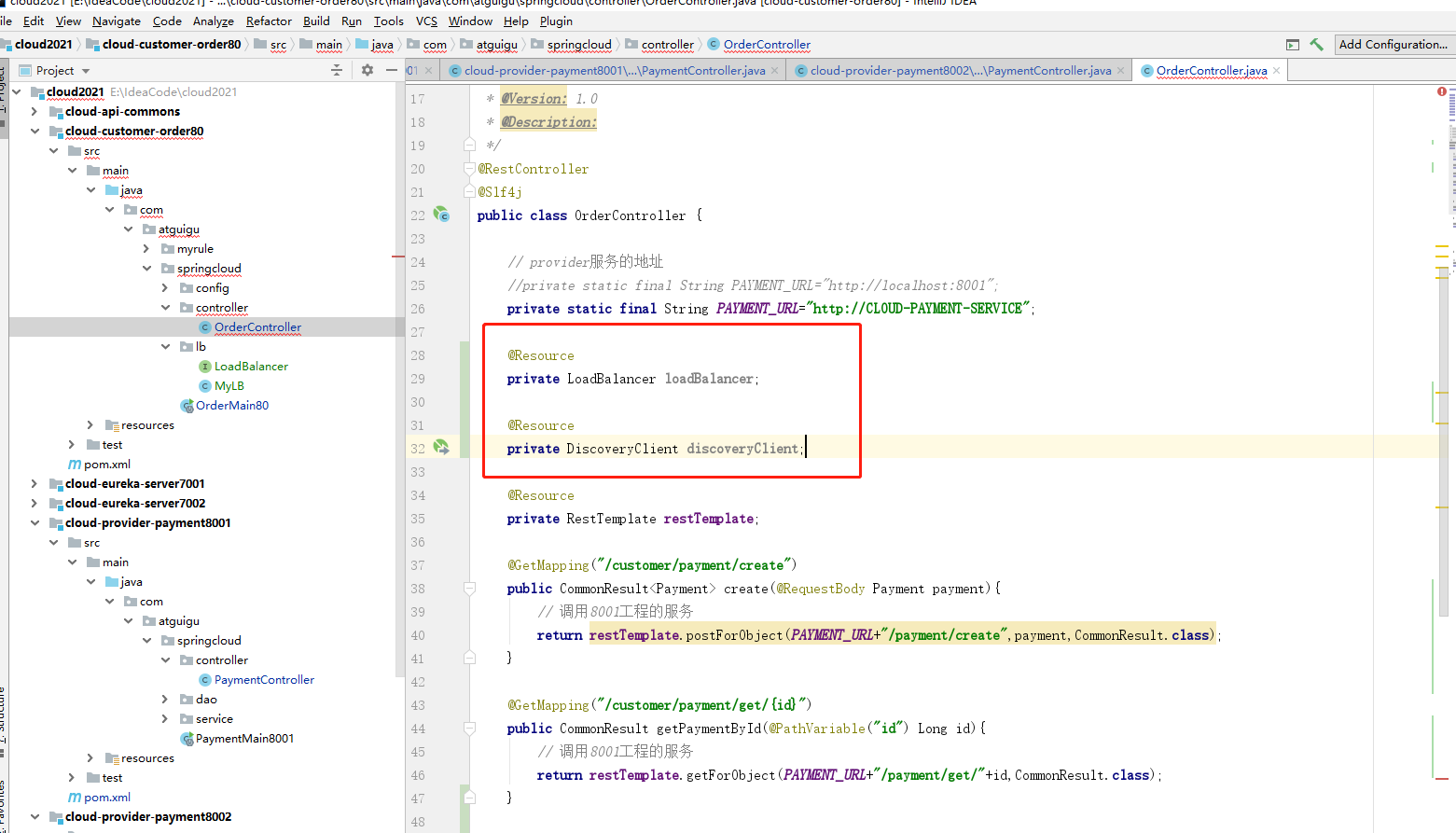Open the Navigate menu
This screenshot has height=833, width=1456.
pyautogui.click(x=117, y=21)
